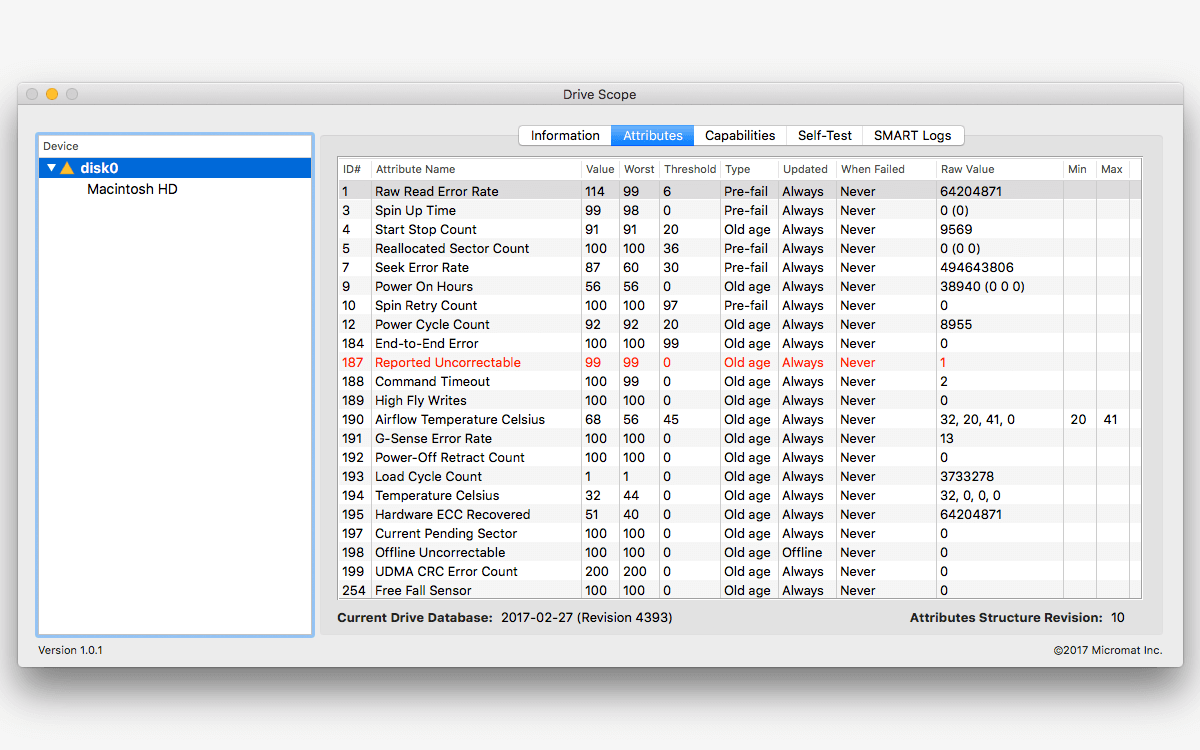Click the Threshold column header
Viewport: 1200px width, 750px height.
[690, 169]
